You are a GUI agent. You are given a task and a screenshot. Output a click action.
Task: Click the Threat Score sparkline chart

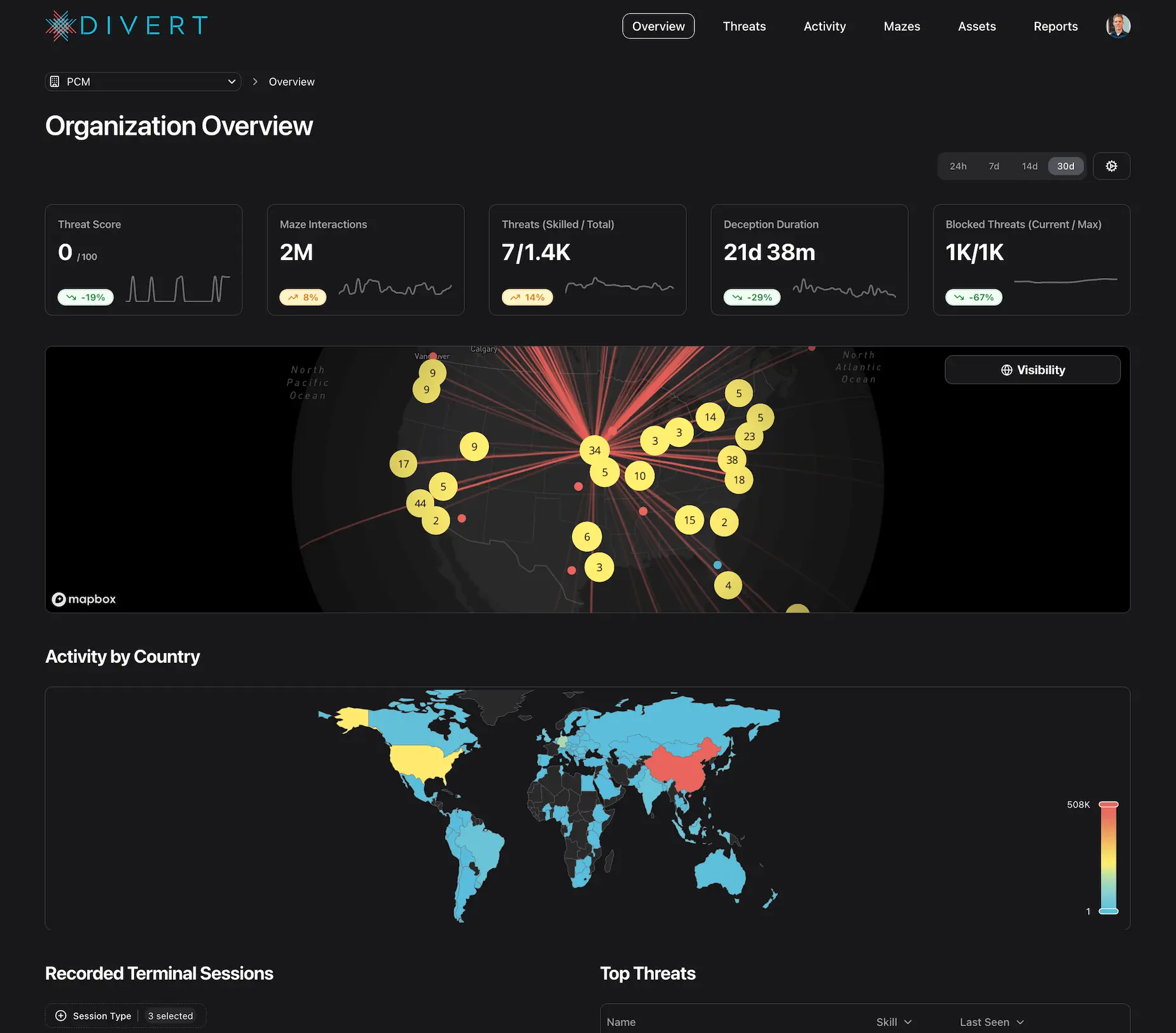177,288
